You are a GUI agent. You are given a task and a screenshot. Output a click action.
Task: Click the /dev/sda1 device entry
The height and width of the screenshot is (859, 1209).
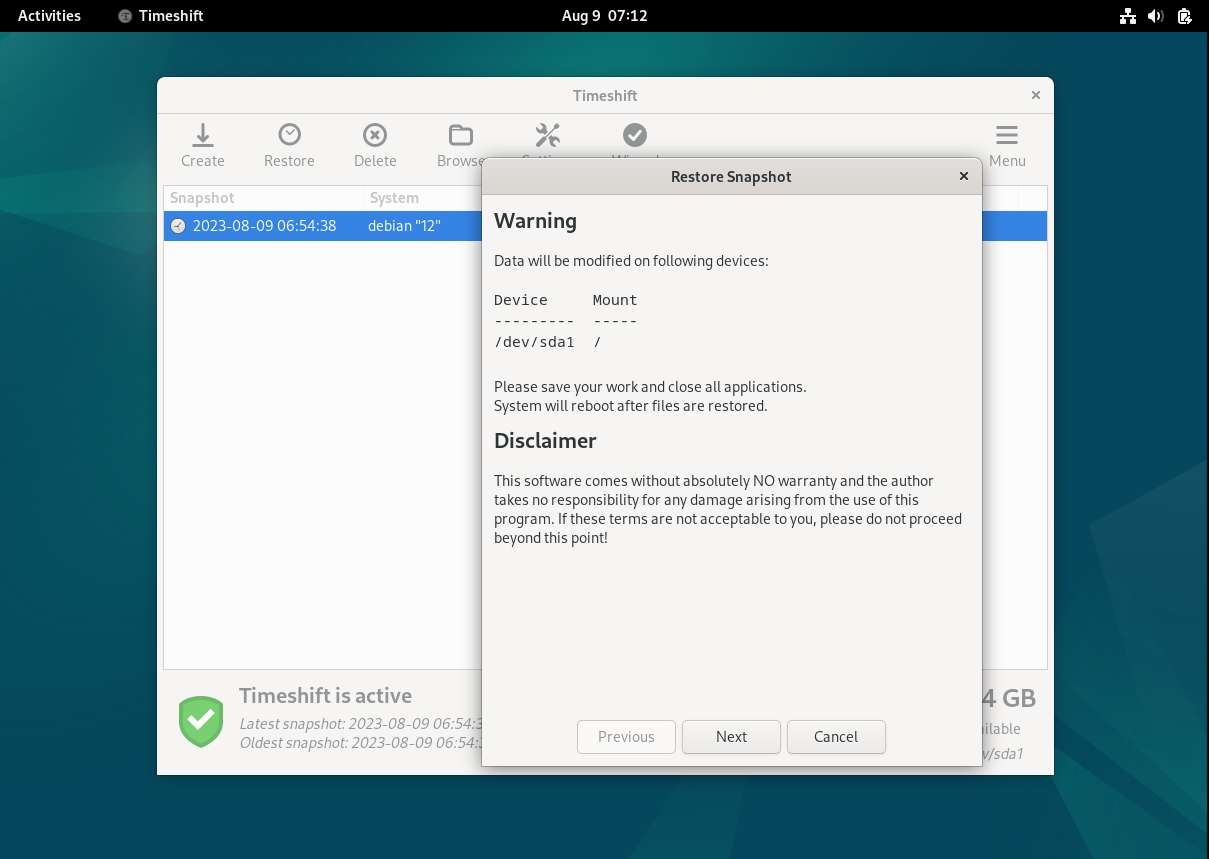click(534, 342)
